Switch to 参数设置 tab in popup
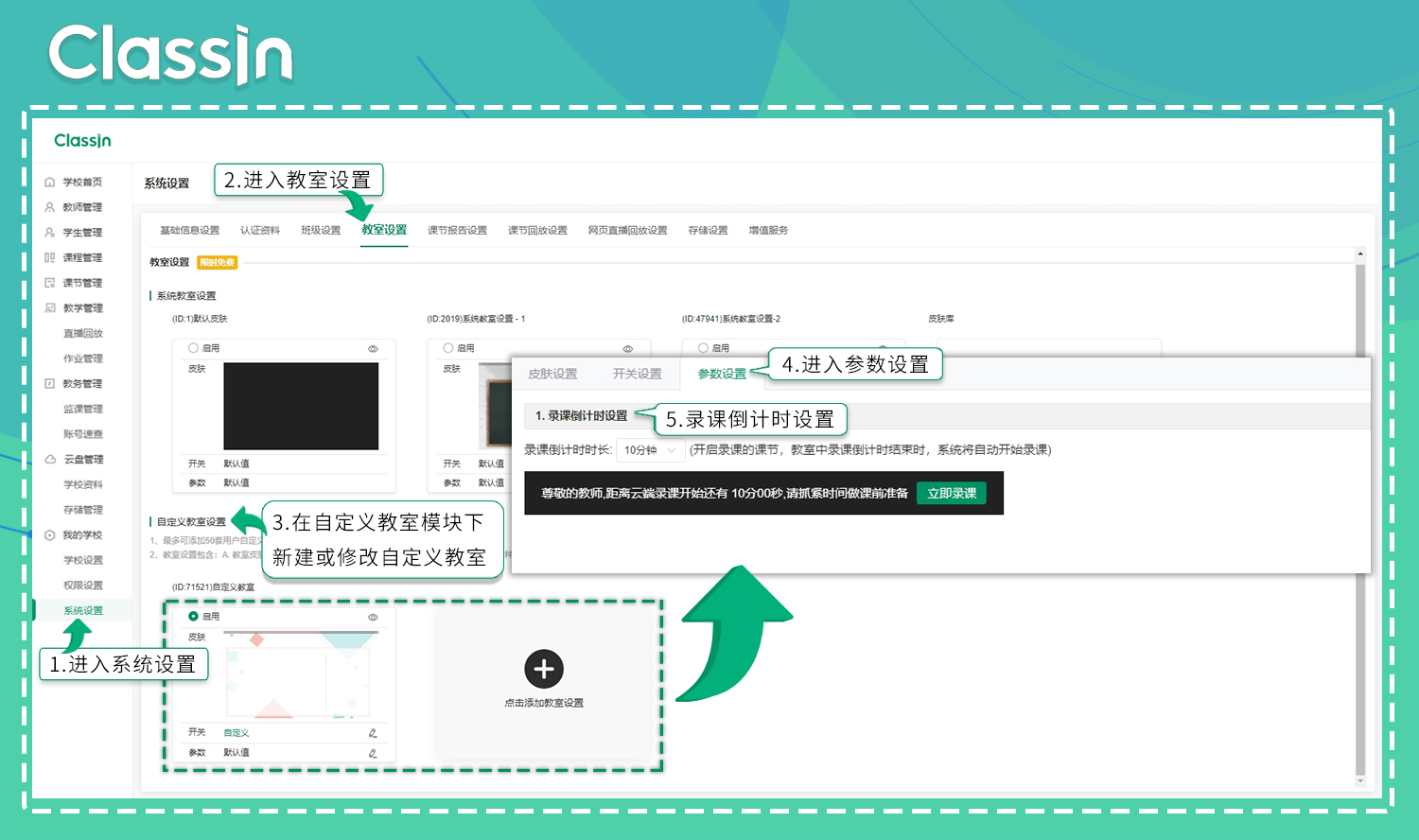The image size is (1419, 840). pyautogui.click(x=722, y=374)
